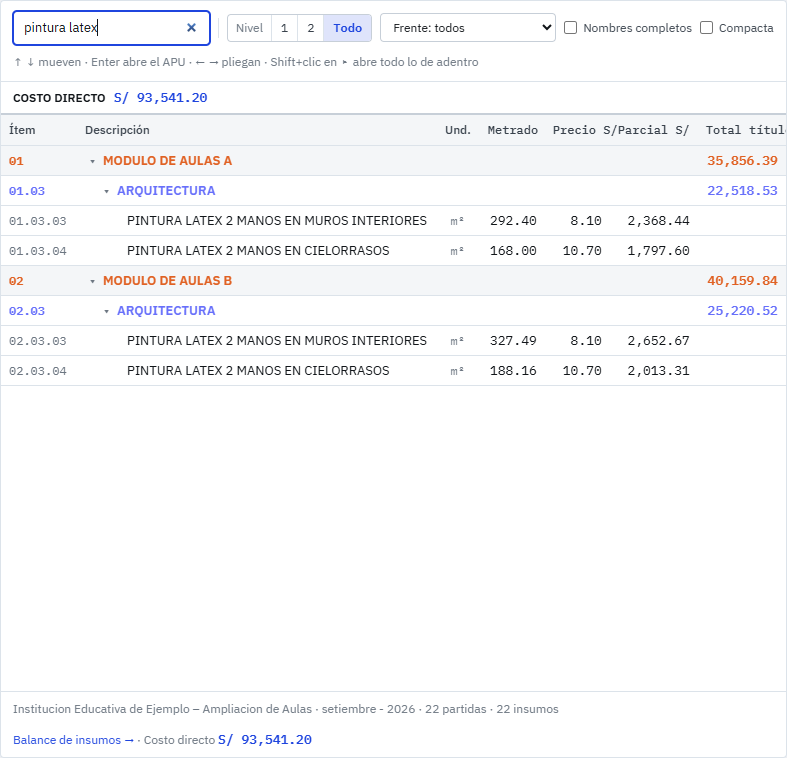Clear the search field with the X icon
The width and height of the screenshot is (787, 758).
pyautogui.click(x=191, y=28)
